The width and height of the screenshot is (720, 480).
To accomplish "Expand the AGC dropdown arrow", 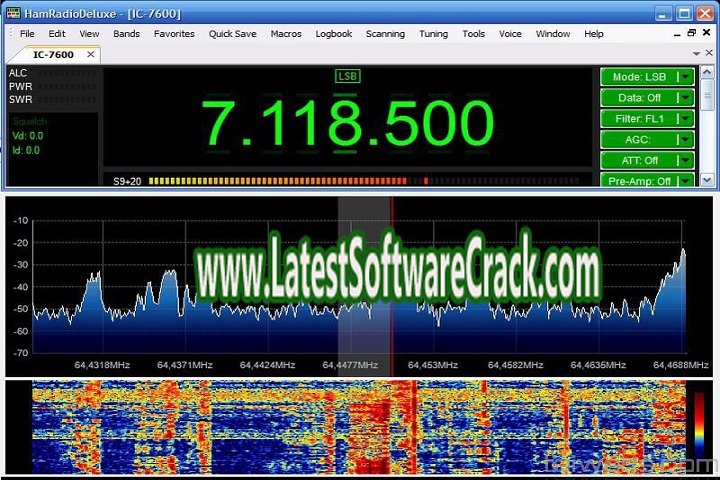I will [x=684, y=139].
